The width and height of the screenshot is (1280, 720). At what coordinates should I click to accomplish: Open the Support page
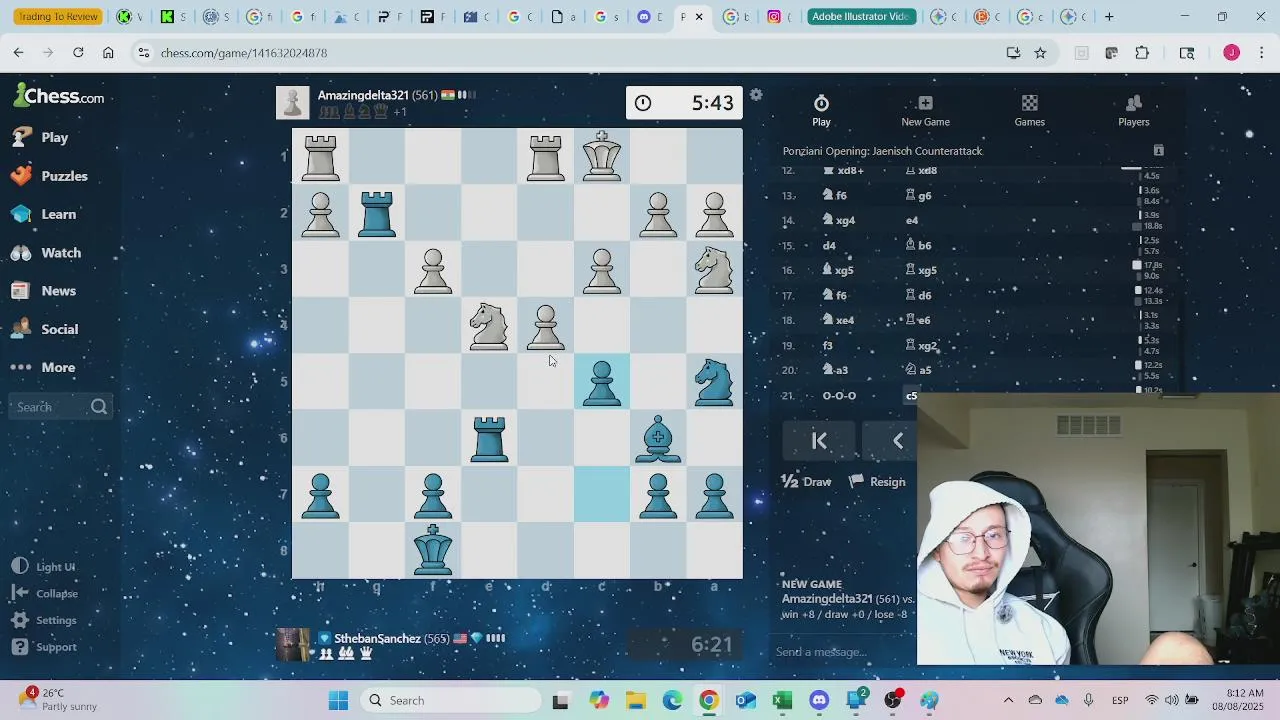[44, 647]
